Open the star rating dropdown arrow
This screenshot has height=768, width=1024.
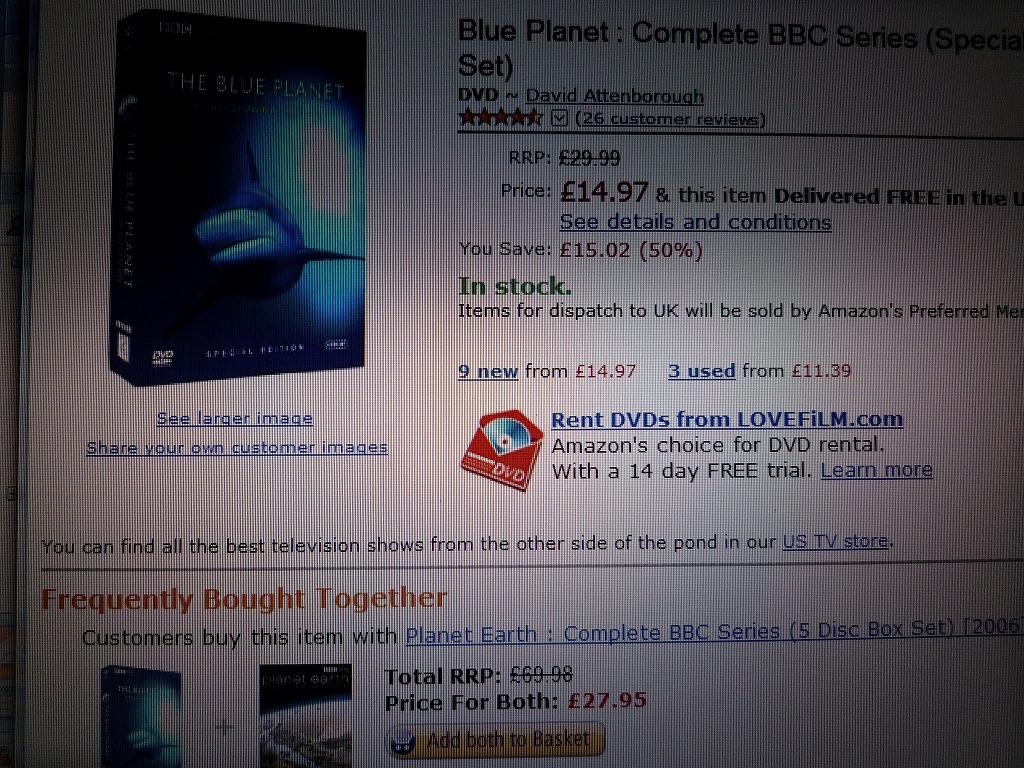(x=559, y=118)
